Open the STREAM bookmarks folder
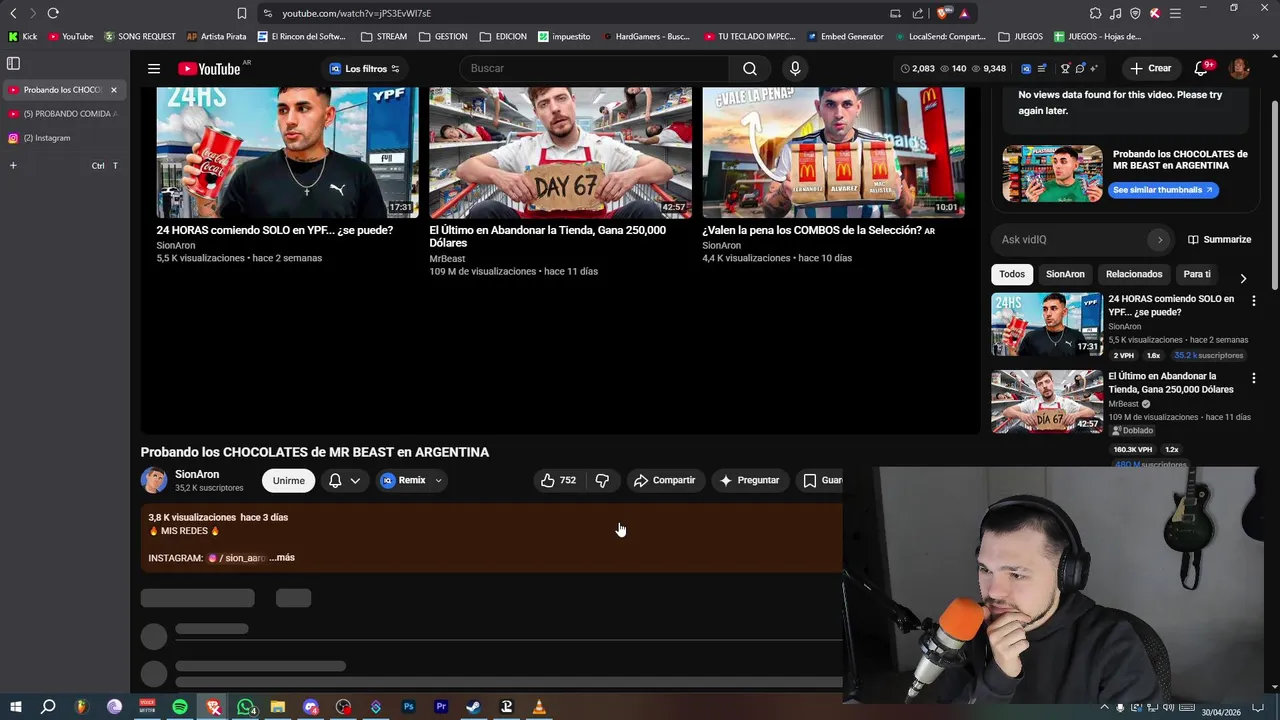This screenshot has width=1280, height=720. pyautogui.click(x=384, y=36)
